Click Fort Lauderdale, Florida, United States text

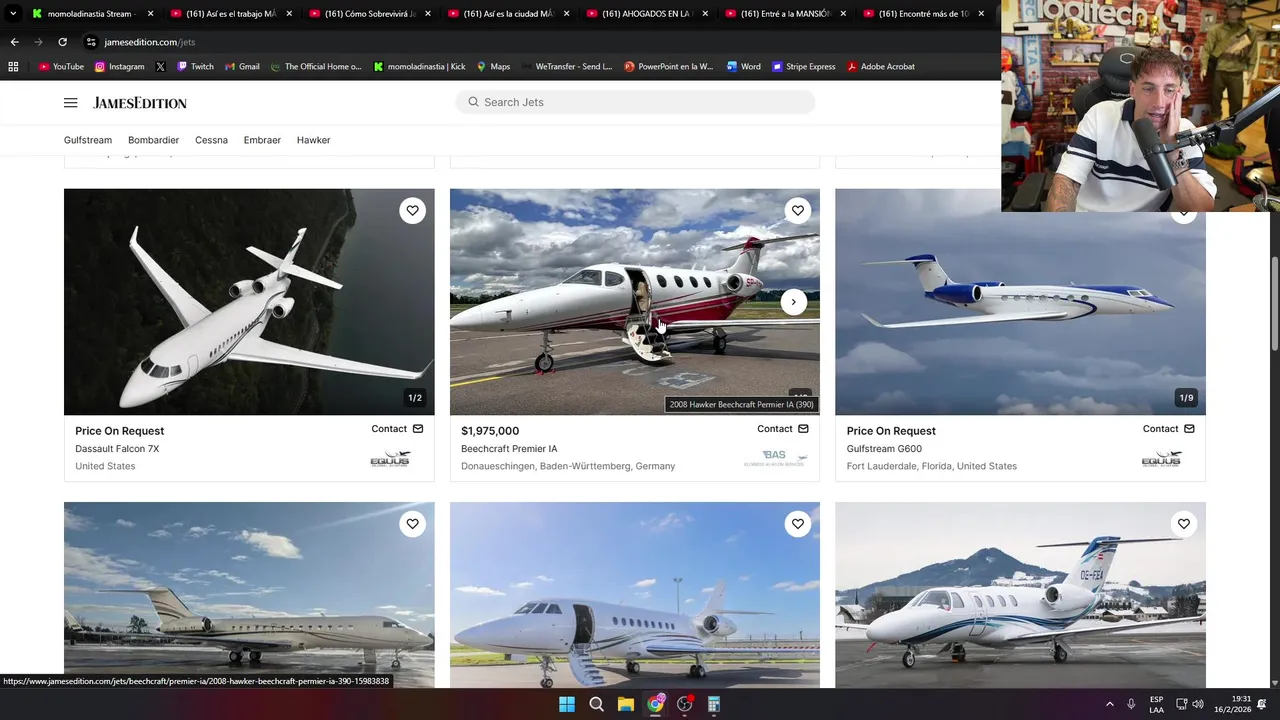coord(931,466)
